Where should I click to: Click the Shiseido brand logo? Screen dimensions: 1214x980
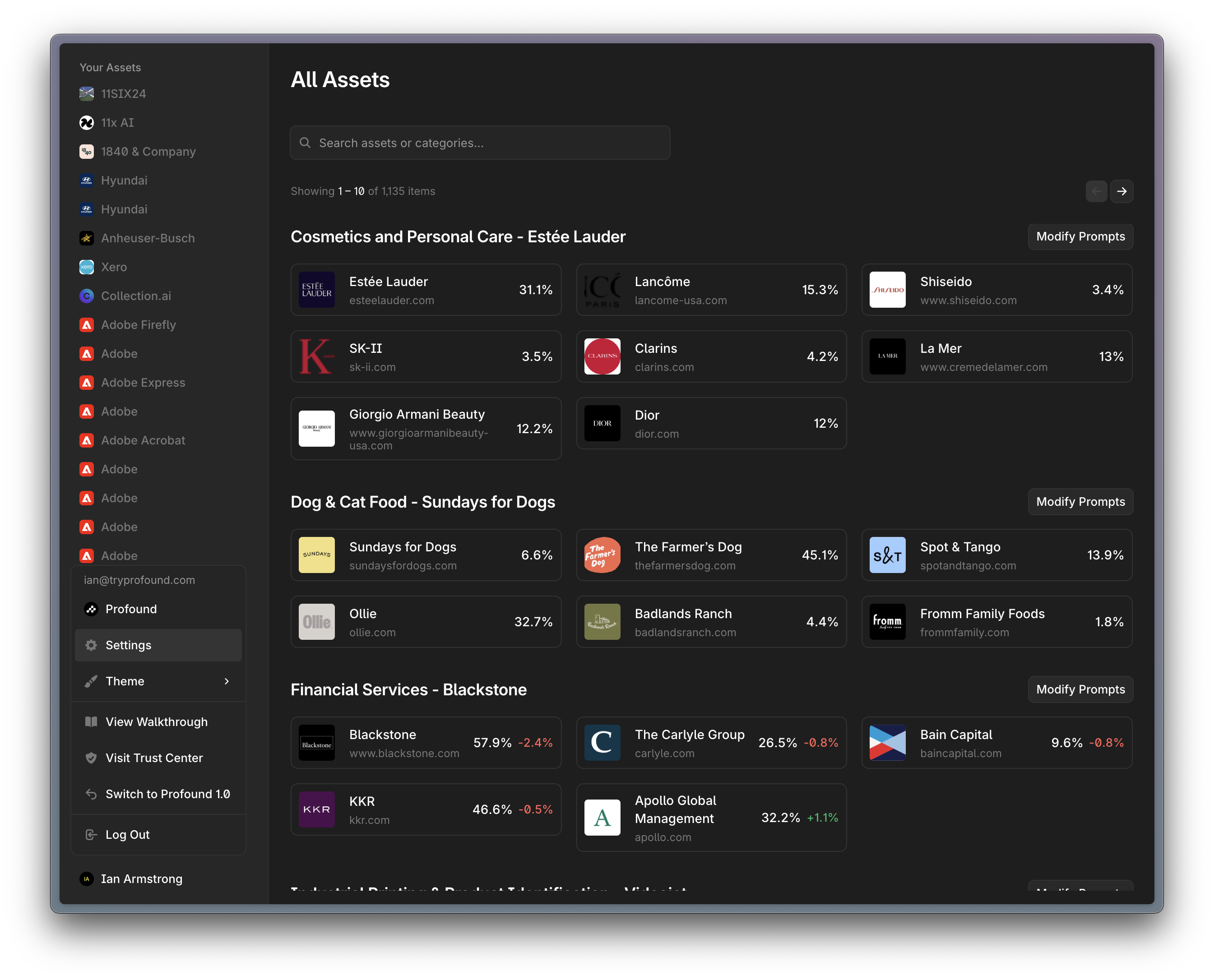(x=887, y=290)
